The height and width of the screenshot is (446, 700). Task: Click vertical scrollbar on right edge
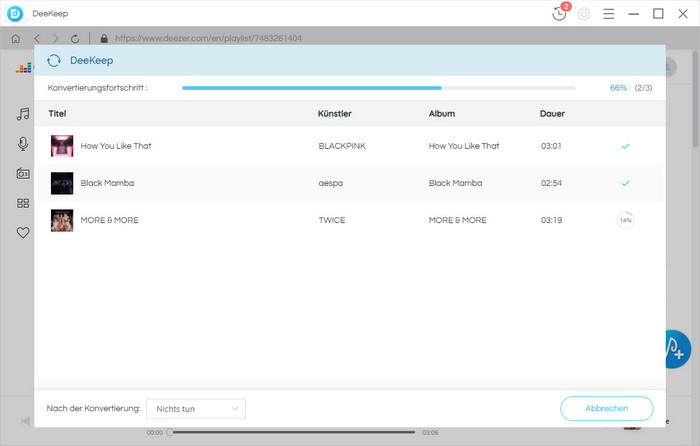tap(695, 98)
